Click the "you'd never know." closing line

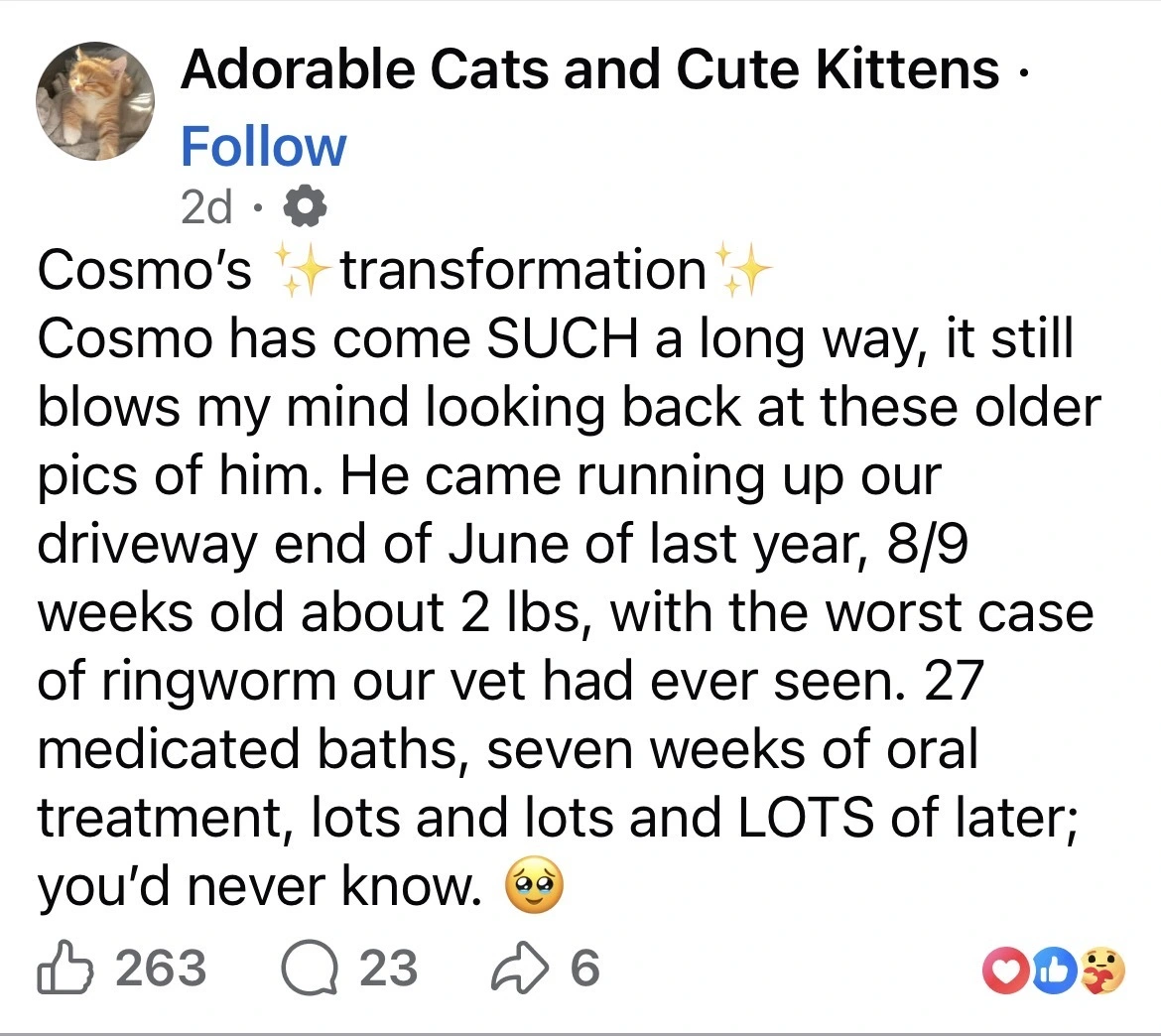point(260,888)
